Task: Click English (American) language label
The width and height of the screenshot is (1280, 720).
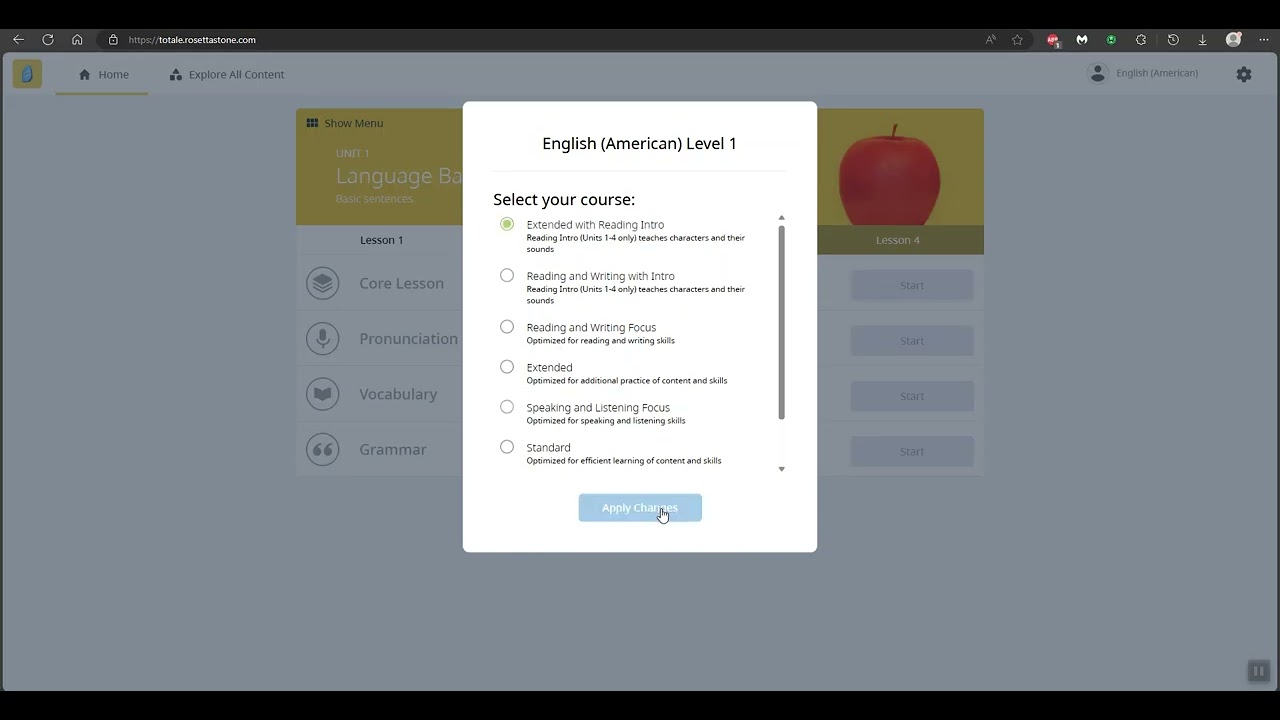Action: [1157, 73]
